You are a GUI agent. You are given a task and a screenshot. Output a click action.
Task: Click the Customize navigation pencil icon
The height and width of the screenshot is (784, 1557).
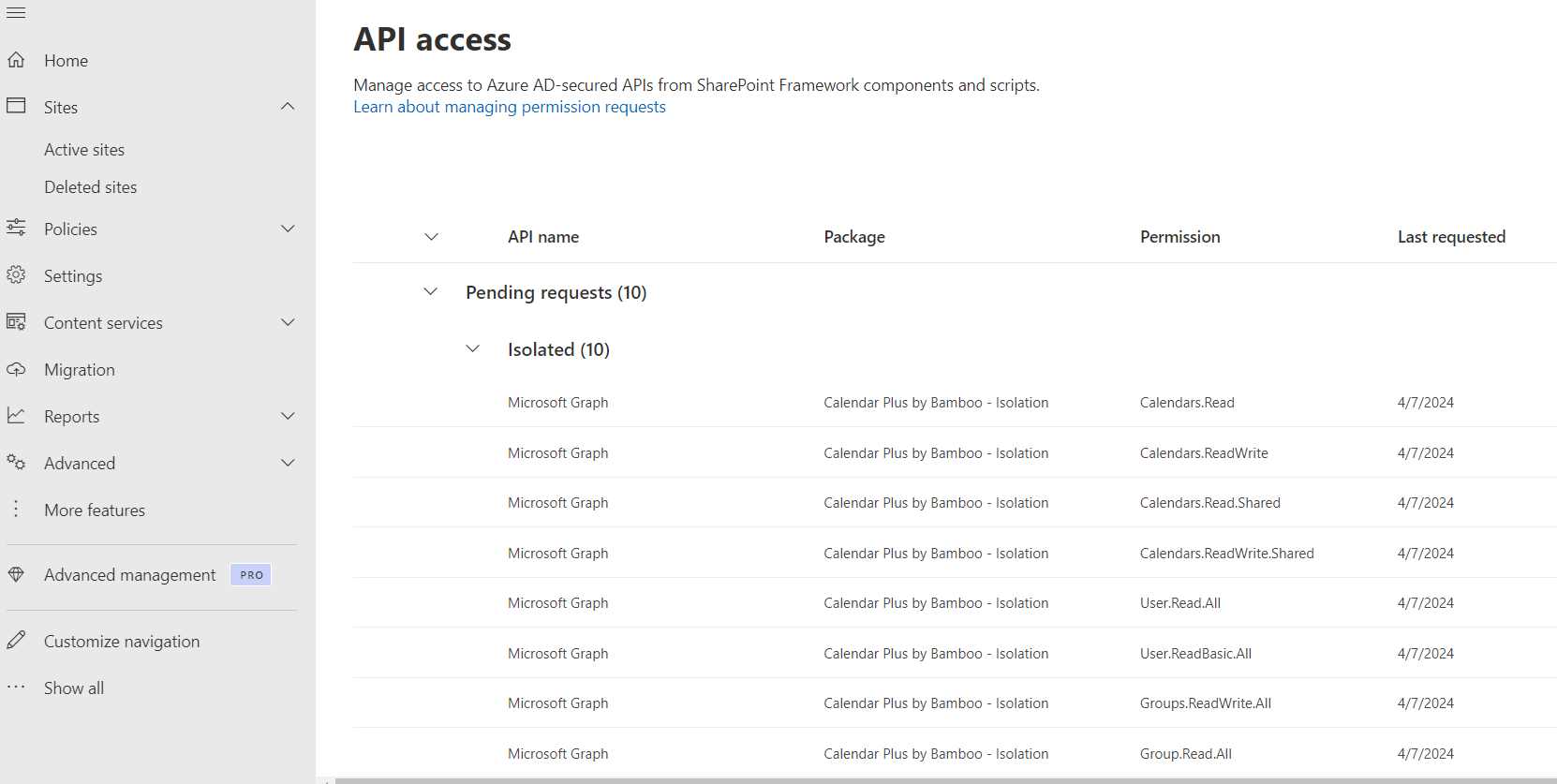[16, 641]
